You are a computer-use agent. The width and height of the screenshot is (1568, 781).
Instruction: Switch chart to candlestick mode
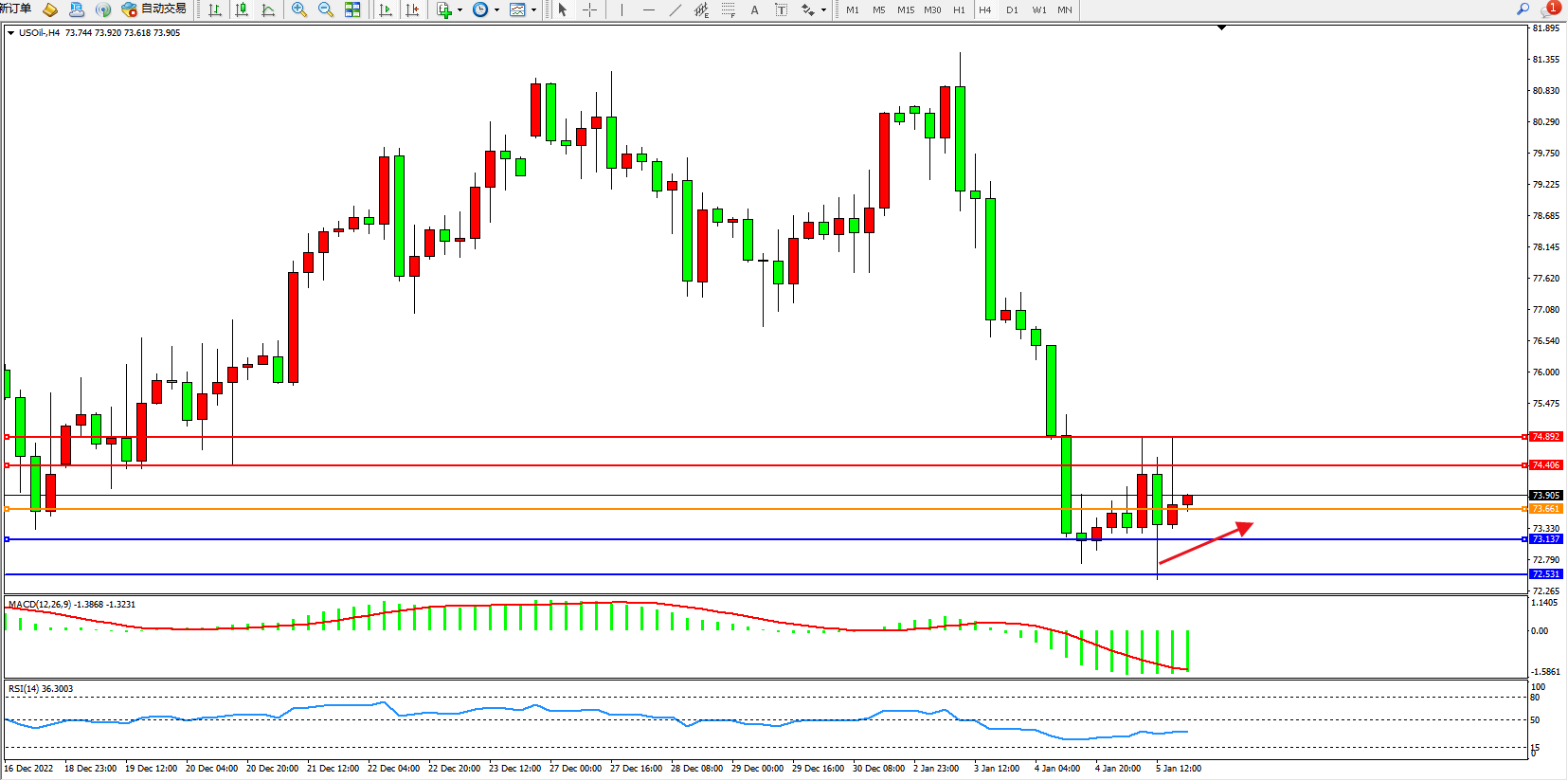pyautogui.click(x=242, y=9)
